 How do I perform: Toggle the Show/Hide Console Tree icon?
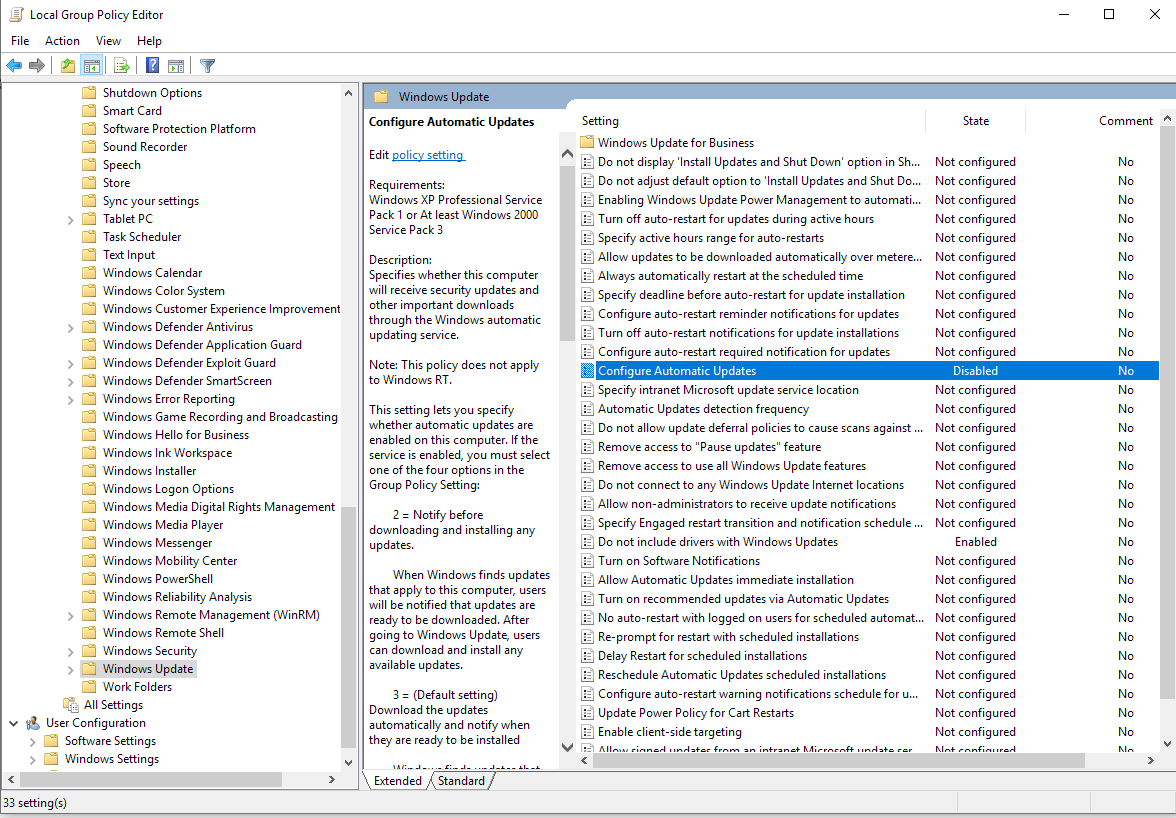coord(92,66)
